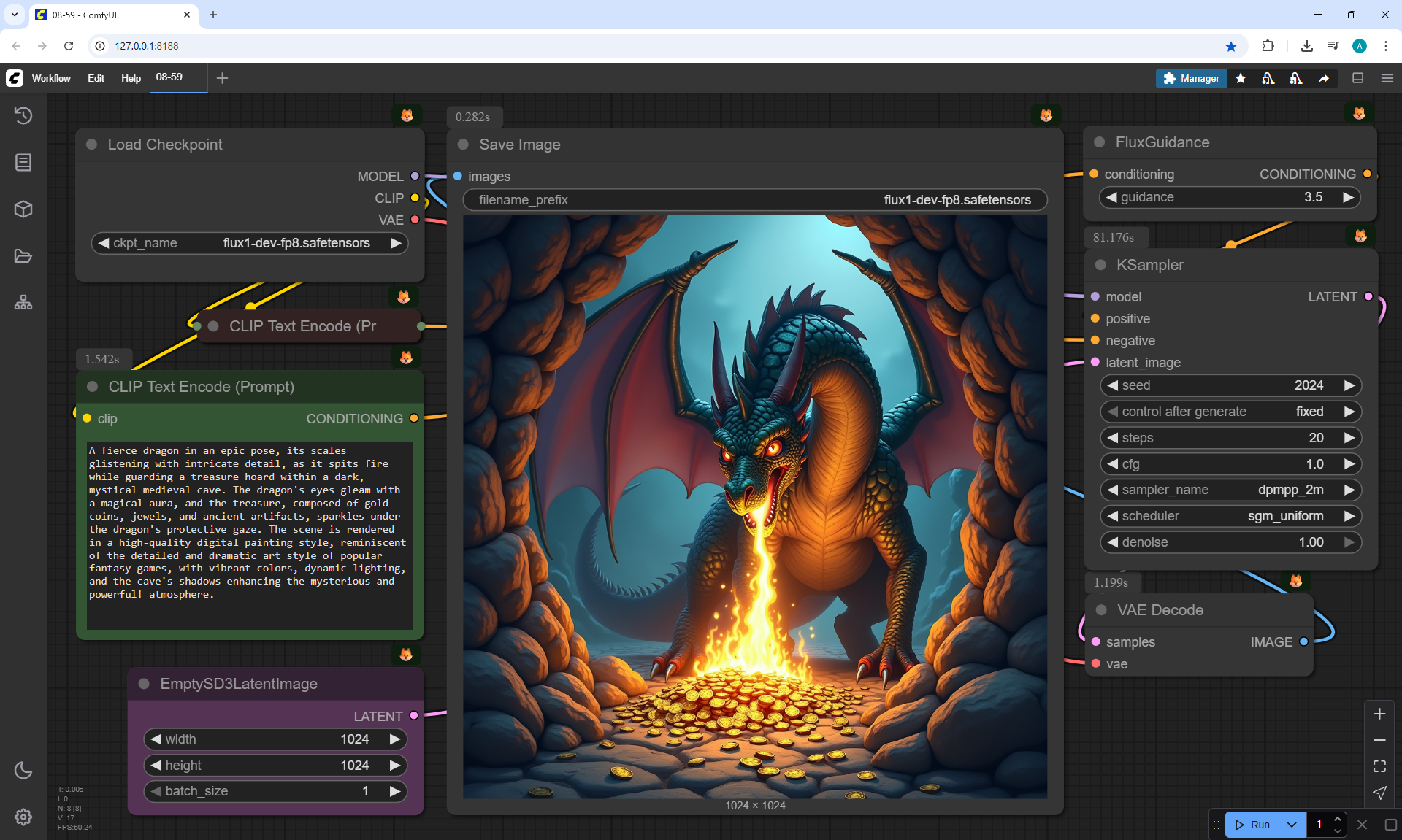Open the queue history sidebar icon
The width and height of the screenshot is (1402, 840).
pos(23,115)
